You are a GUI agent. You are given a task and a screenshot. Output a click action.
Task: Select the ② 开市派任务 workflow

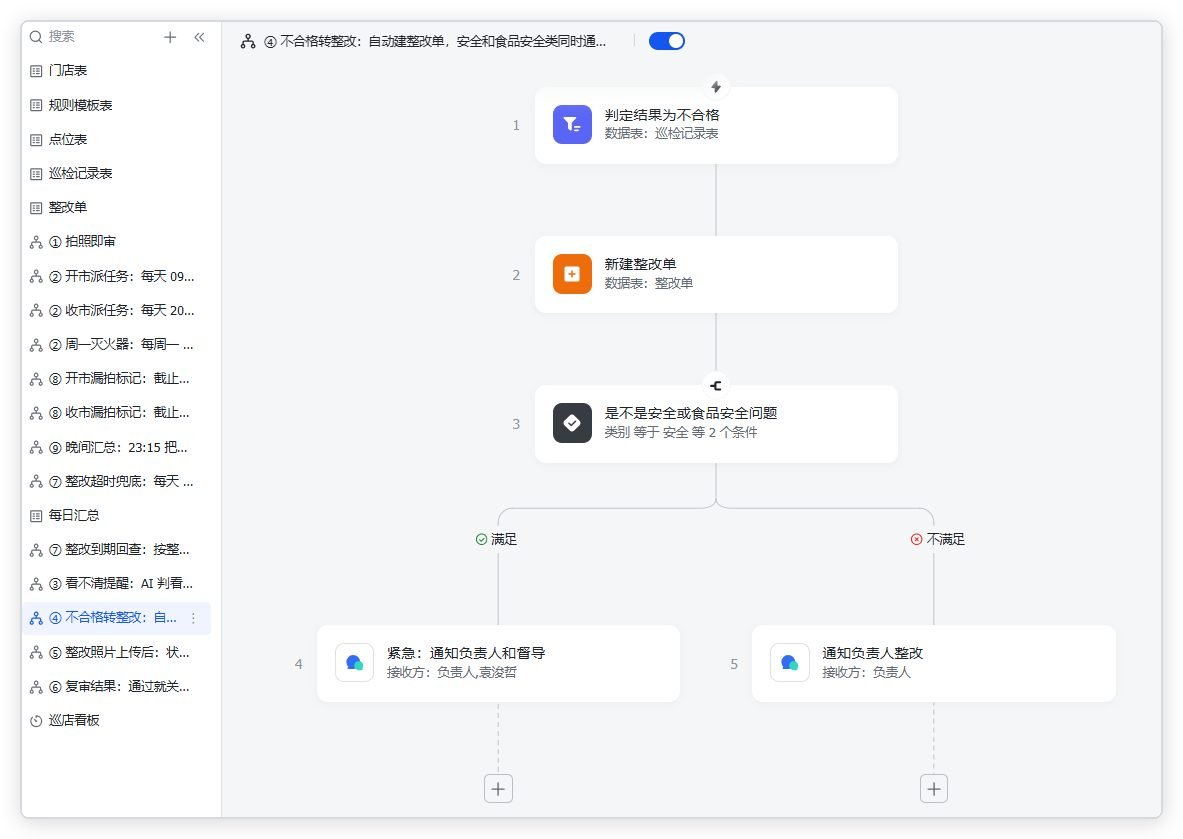[117, 276]
